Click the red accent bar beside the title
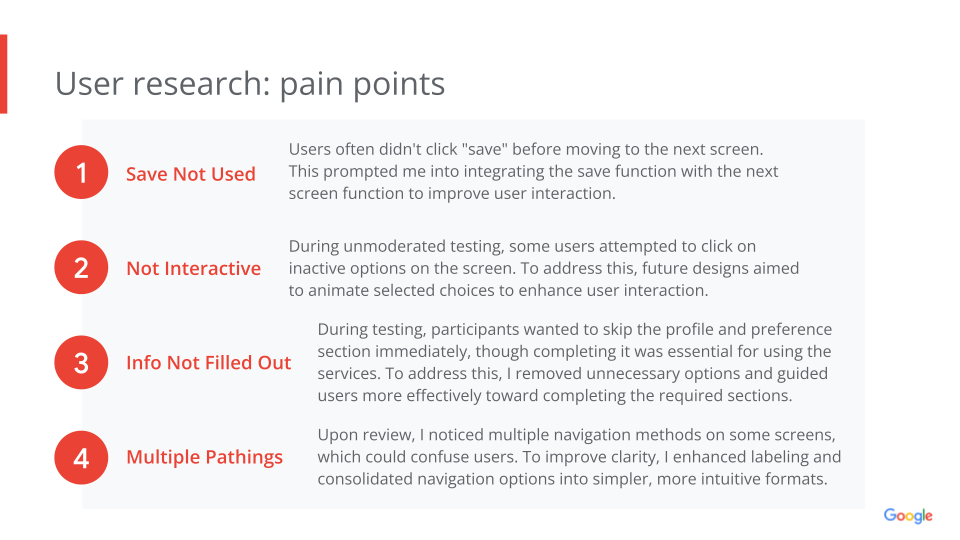 coord(3,74)
